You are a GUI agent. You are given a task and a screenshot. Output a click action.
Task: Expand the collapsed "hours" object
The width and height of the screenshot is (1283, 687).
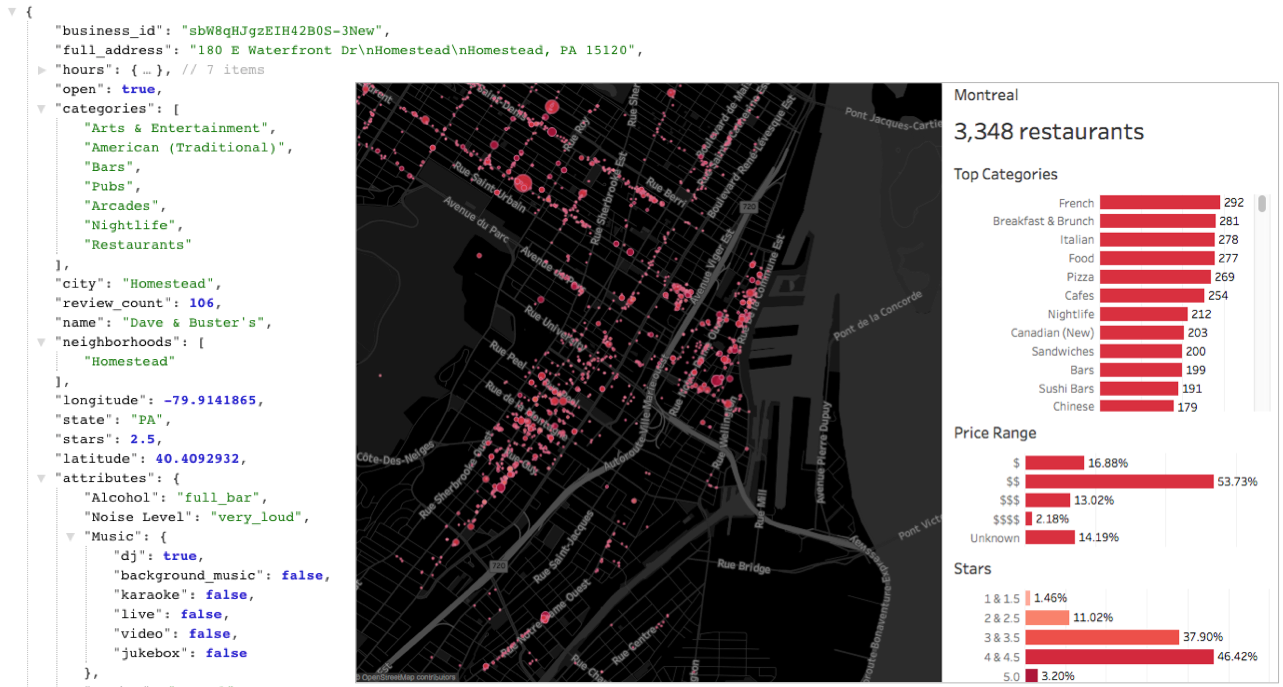(42, 70)
